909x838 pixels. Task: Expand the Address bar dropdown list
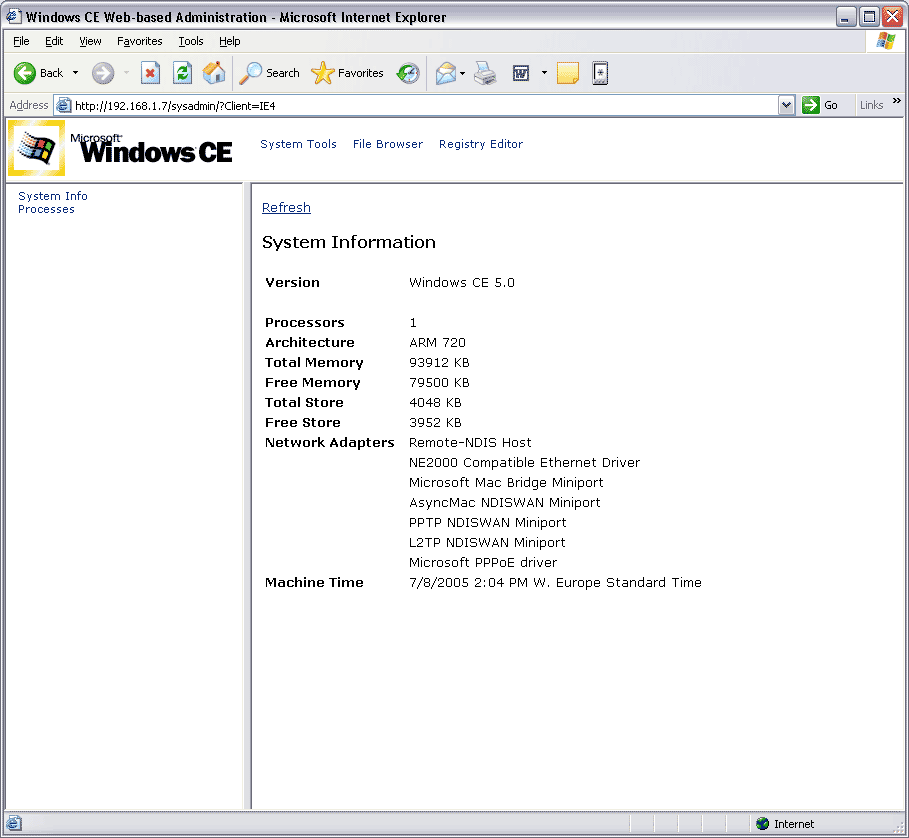[x=786, y=105]
